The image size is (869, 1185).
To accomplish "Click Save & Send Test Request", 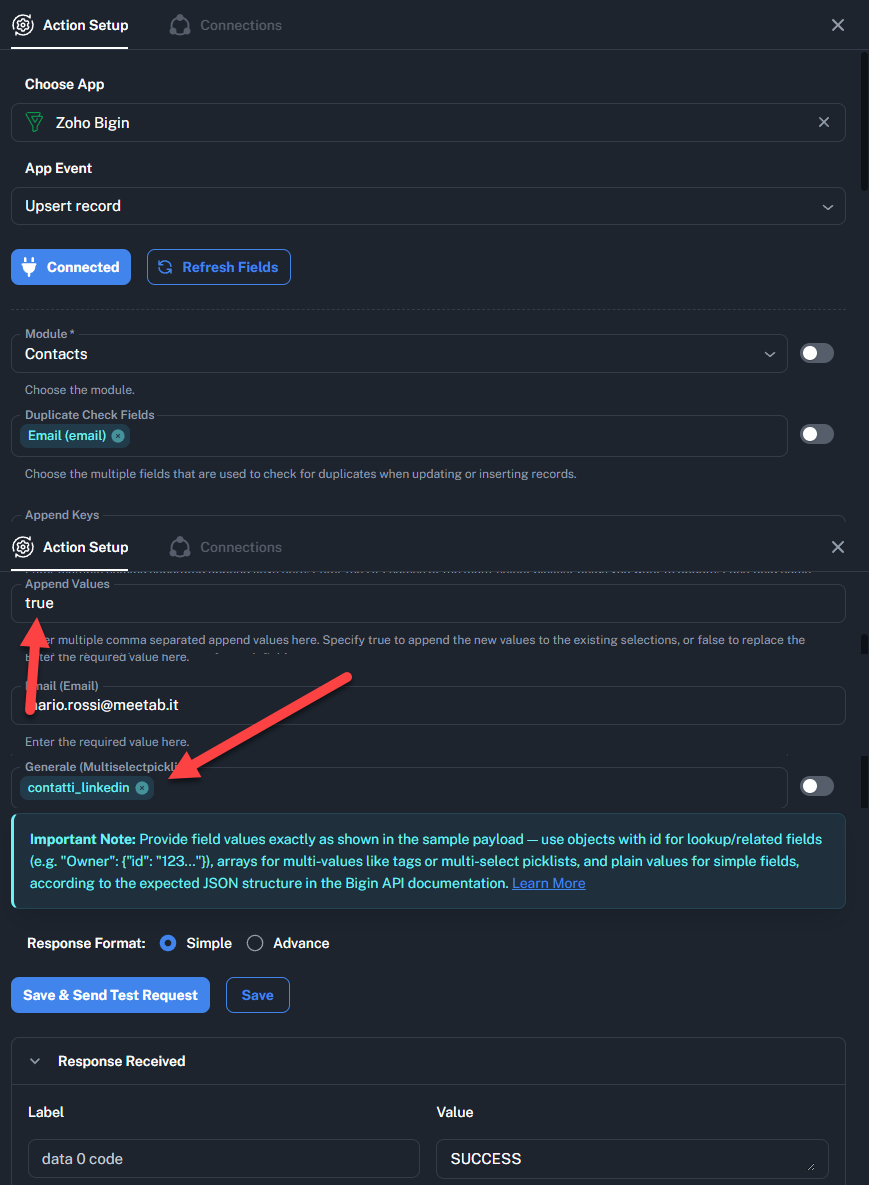I will click(x=110, y=995).
